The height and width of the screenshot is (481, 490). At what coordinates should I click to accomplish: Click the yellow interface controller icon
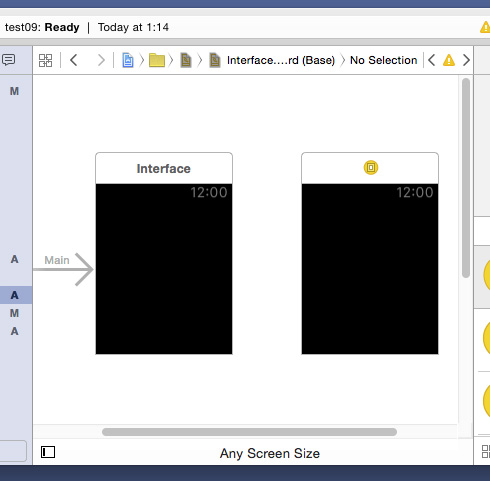click(371, 167)
